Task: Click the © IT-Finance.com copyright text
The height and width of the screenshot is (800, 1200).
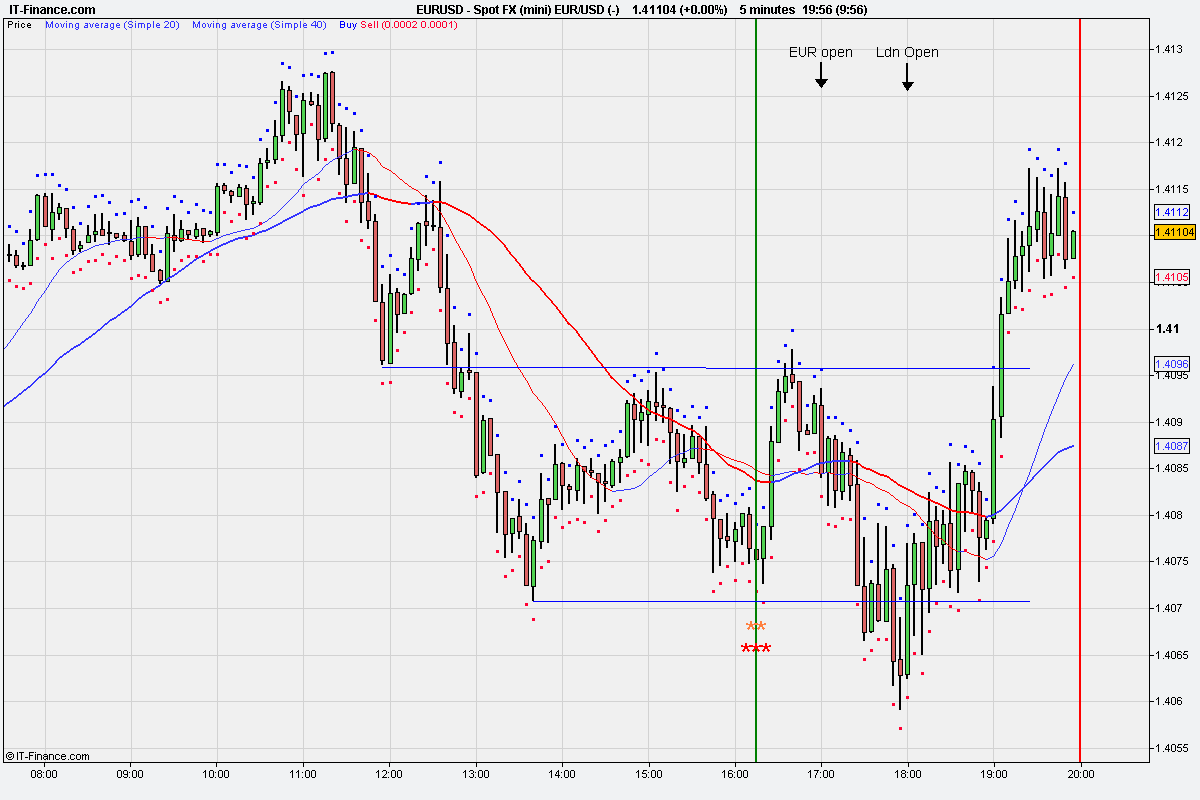Action: click(x=47, y=756)
